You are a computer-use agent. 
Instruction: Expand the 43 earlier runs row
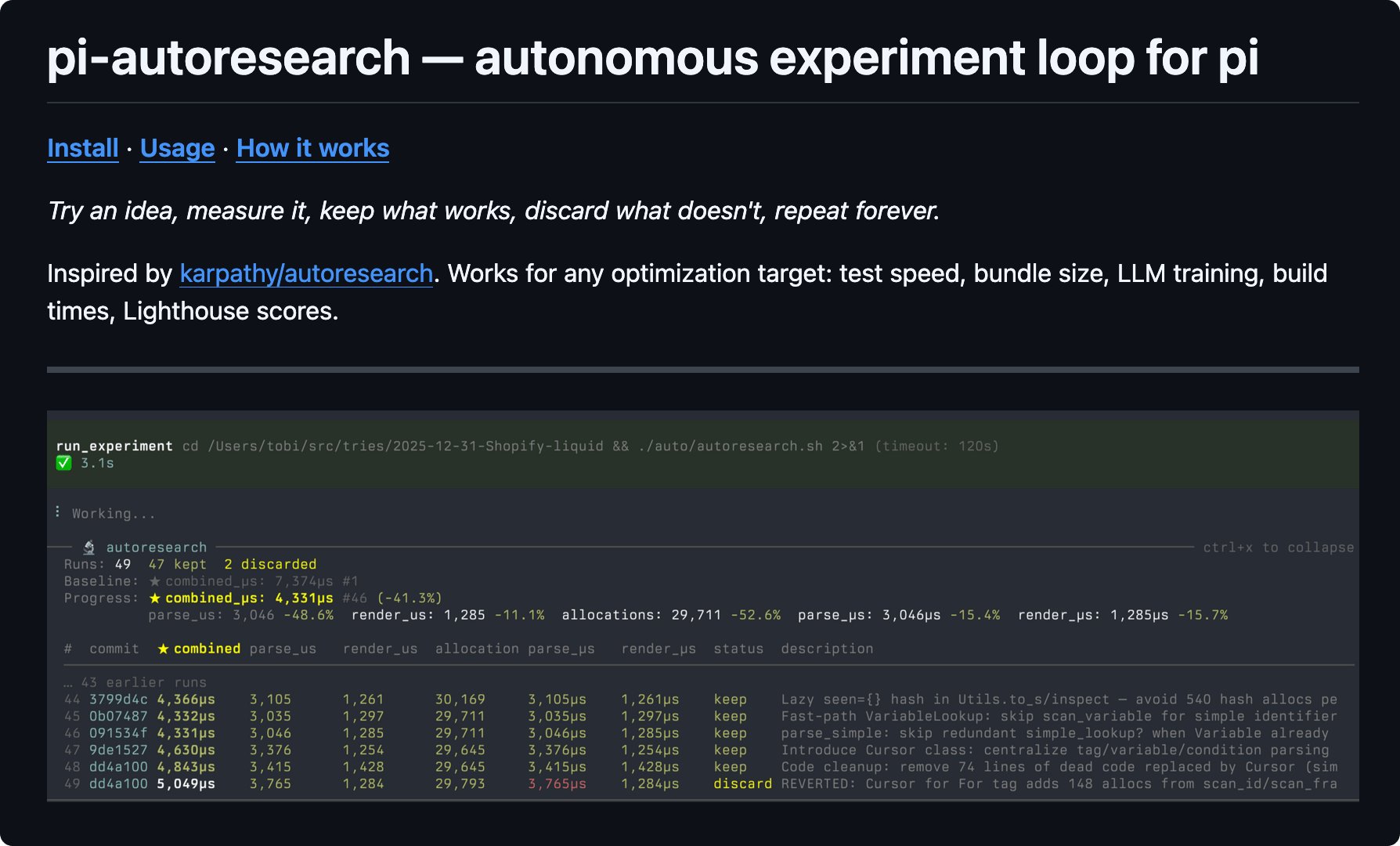click(135, 682)
